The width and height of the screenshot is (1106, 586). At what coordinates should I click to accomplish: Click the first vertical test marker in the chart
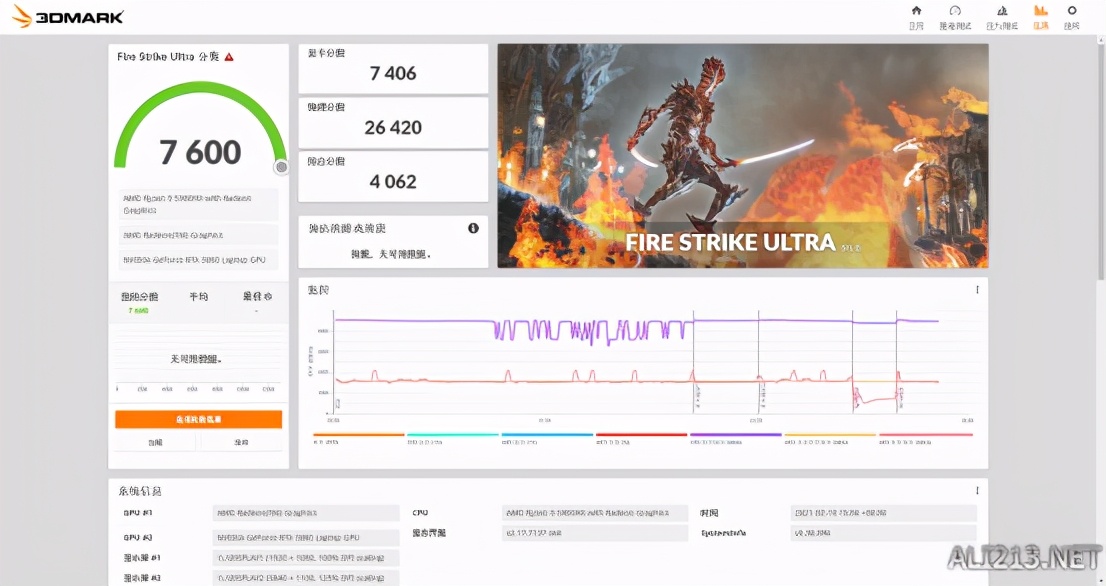pos(693,362)
